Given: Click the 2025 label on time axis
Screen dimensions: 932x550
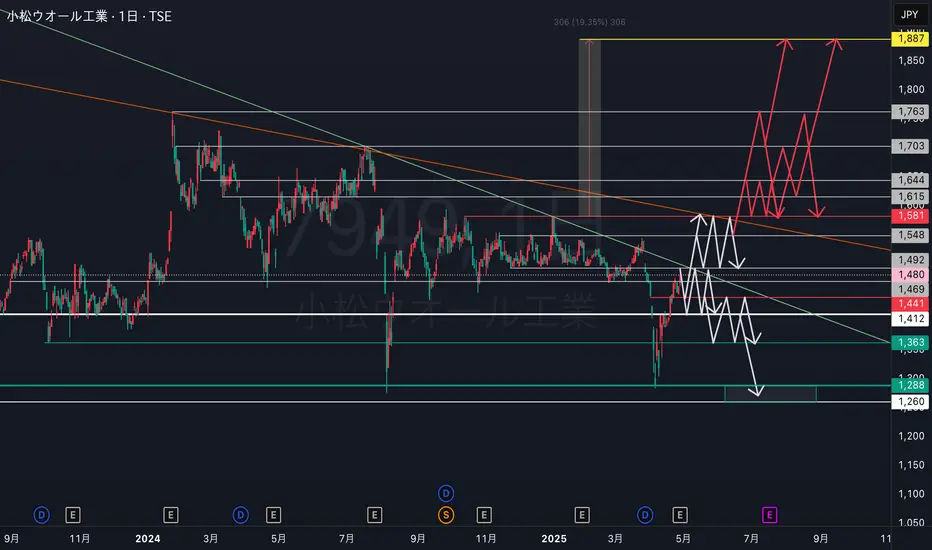Looking at the screenshot, I should [x=554, y=539].
